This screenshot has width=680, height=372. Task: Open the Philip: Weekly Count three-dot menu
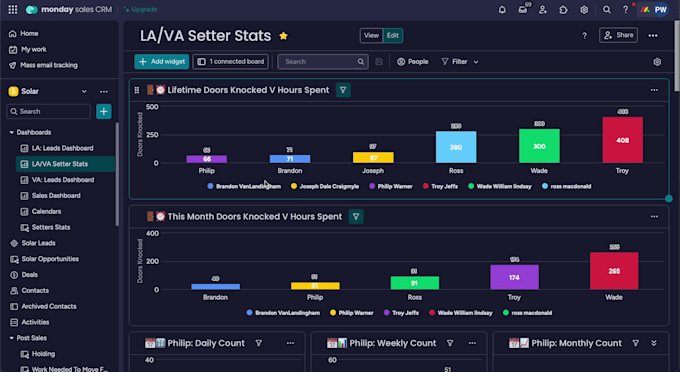[472, 343]
